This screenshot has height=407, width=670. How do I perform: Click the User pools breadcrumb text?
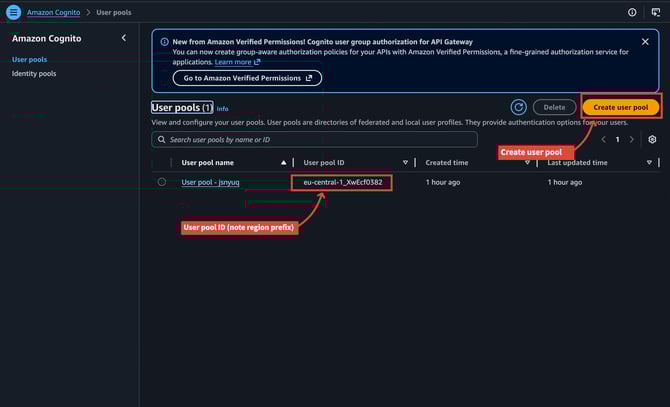114,12
